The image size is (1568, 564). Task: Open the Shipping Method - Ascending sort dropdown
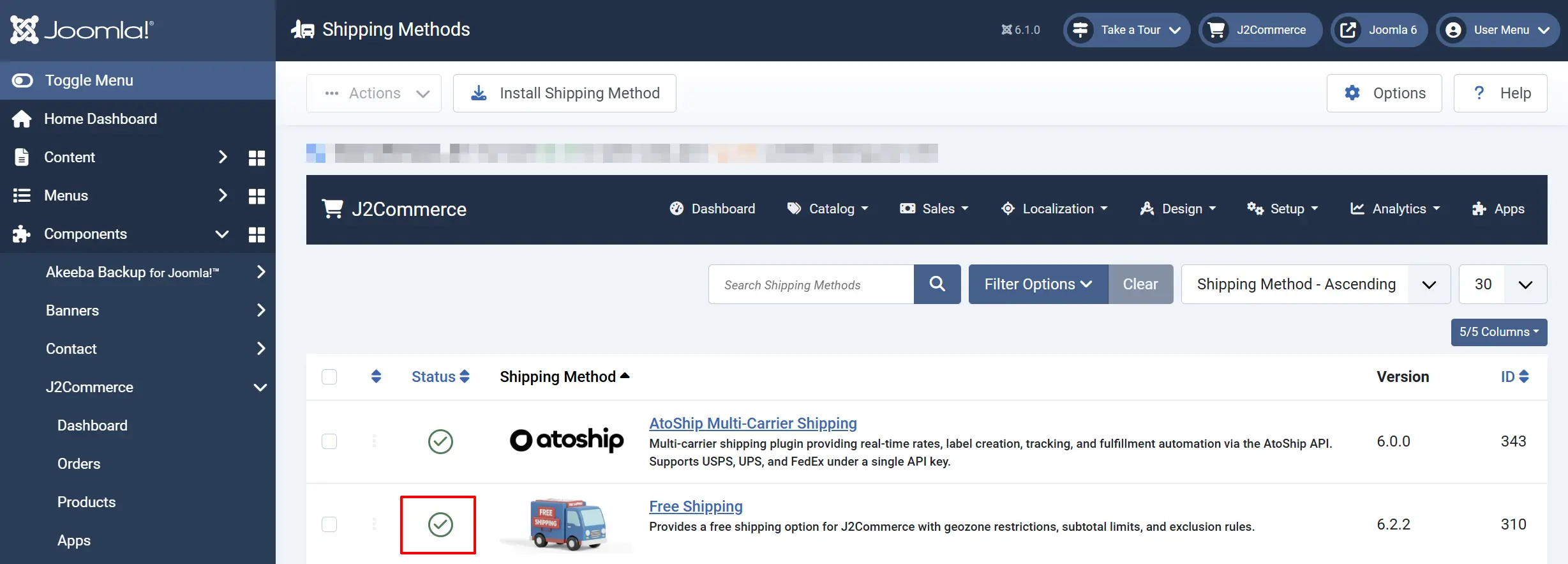1316,284
